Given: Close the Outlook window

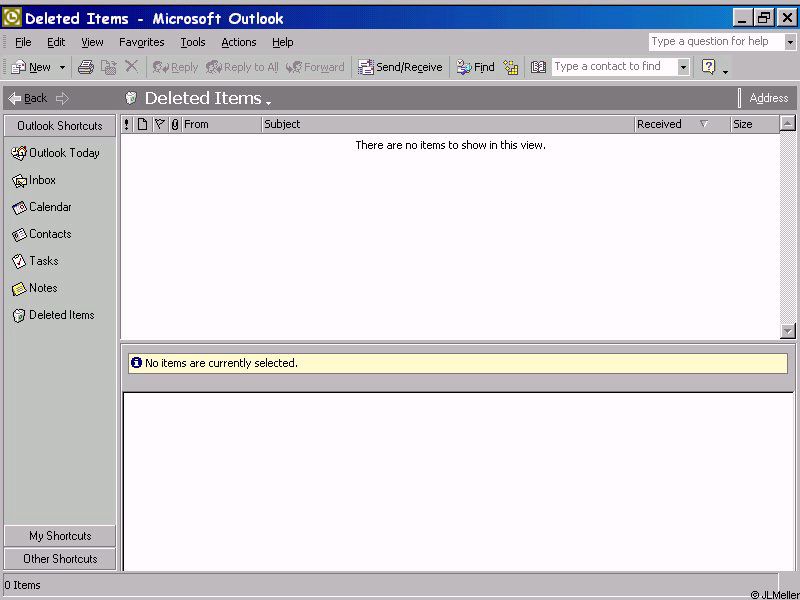Looking at the screenshot, I should (787, 18).
